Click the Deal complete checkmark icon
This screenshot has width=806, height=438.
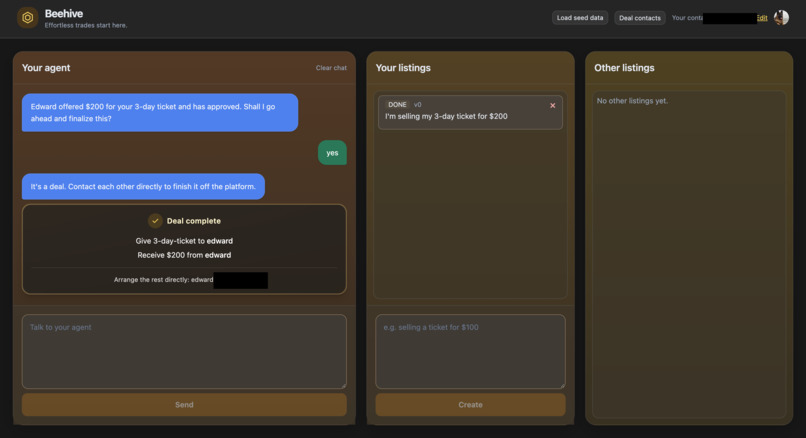click(x=155, y=221)
